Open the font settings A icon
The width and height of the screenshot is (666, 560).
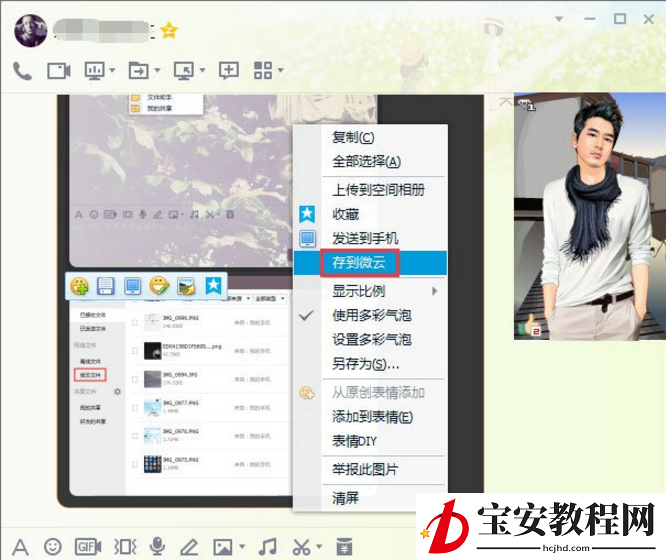click(20, 547)
